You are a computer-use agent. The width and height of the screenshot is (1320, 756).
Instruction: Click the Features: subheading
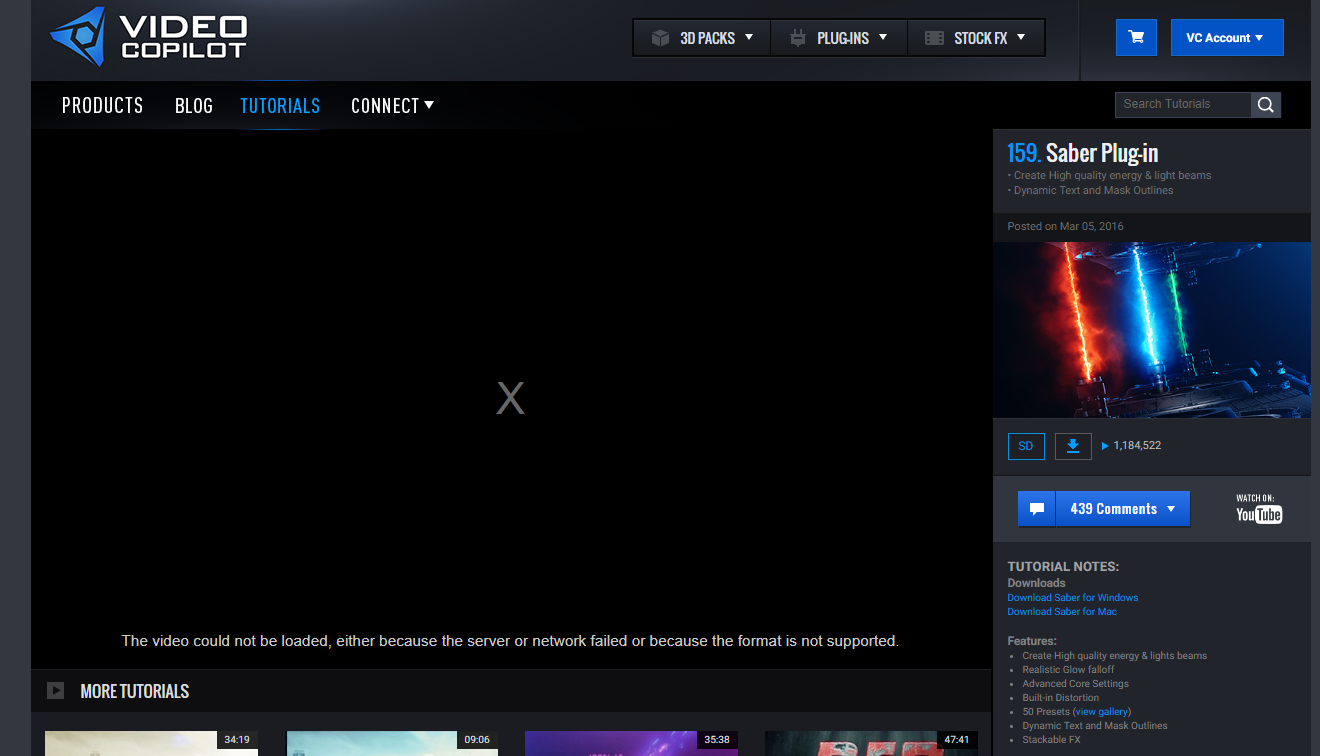click(1032, 641)
